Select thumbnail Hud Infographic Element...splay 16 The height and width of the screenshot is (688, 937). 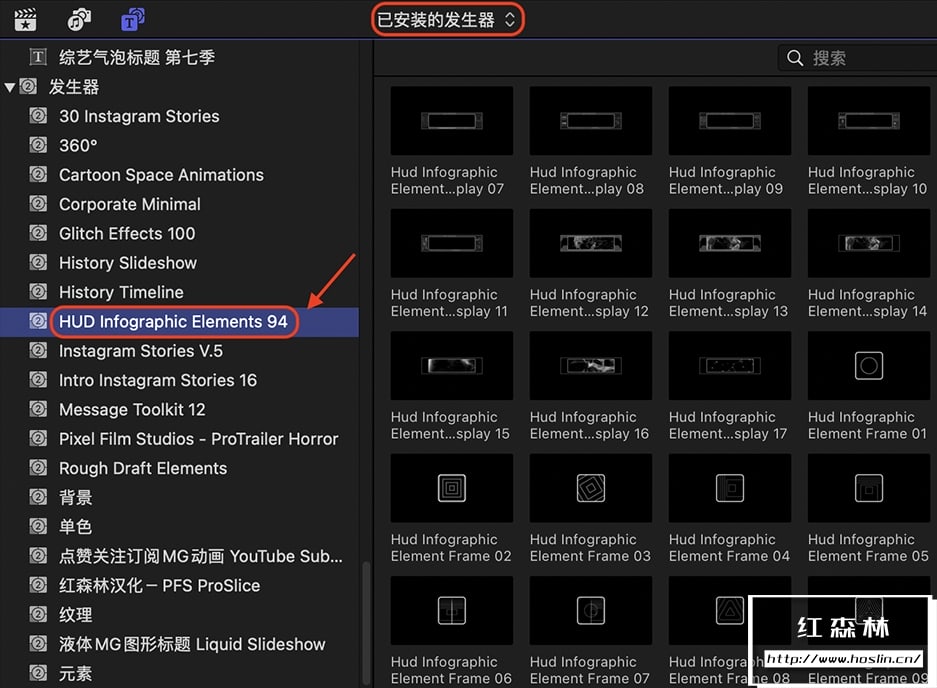(591, 366)
